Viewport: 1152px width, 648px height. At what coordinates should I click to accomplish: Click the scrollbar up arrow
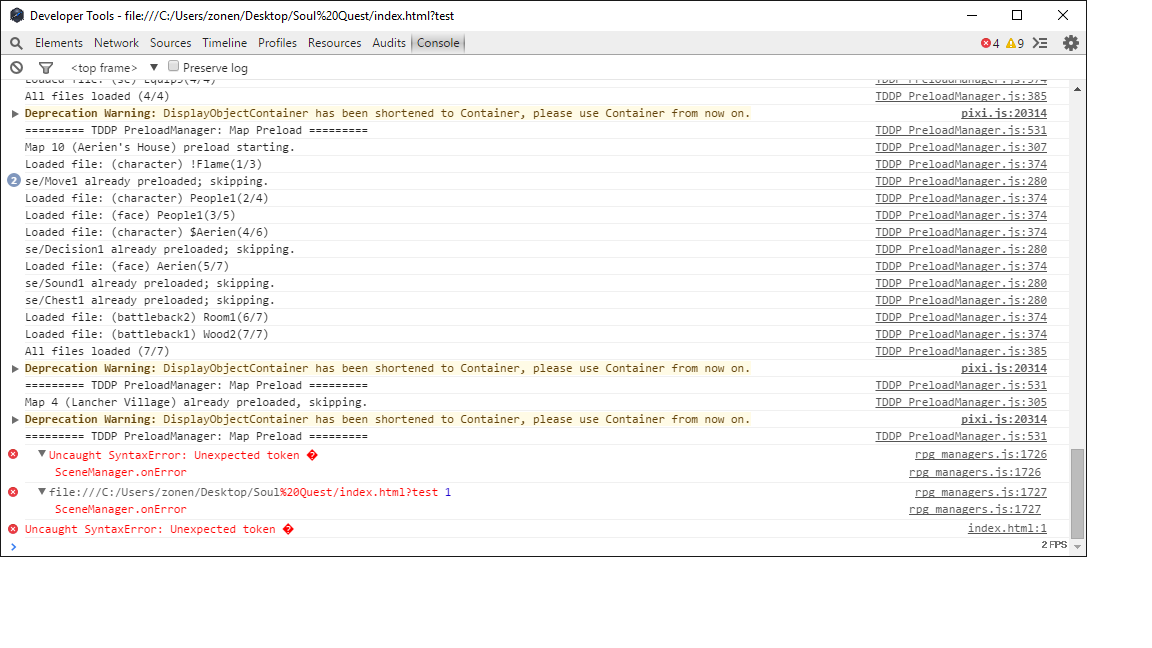click(x=1077, y=89)
